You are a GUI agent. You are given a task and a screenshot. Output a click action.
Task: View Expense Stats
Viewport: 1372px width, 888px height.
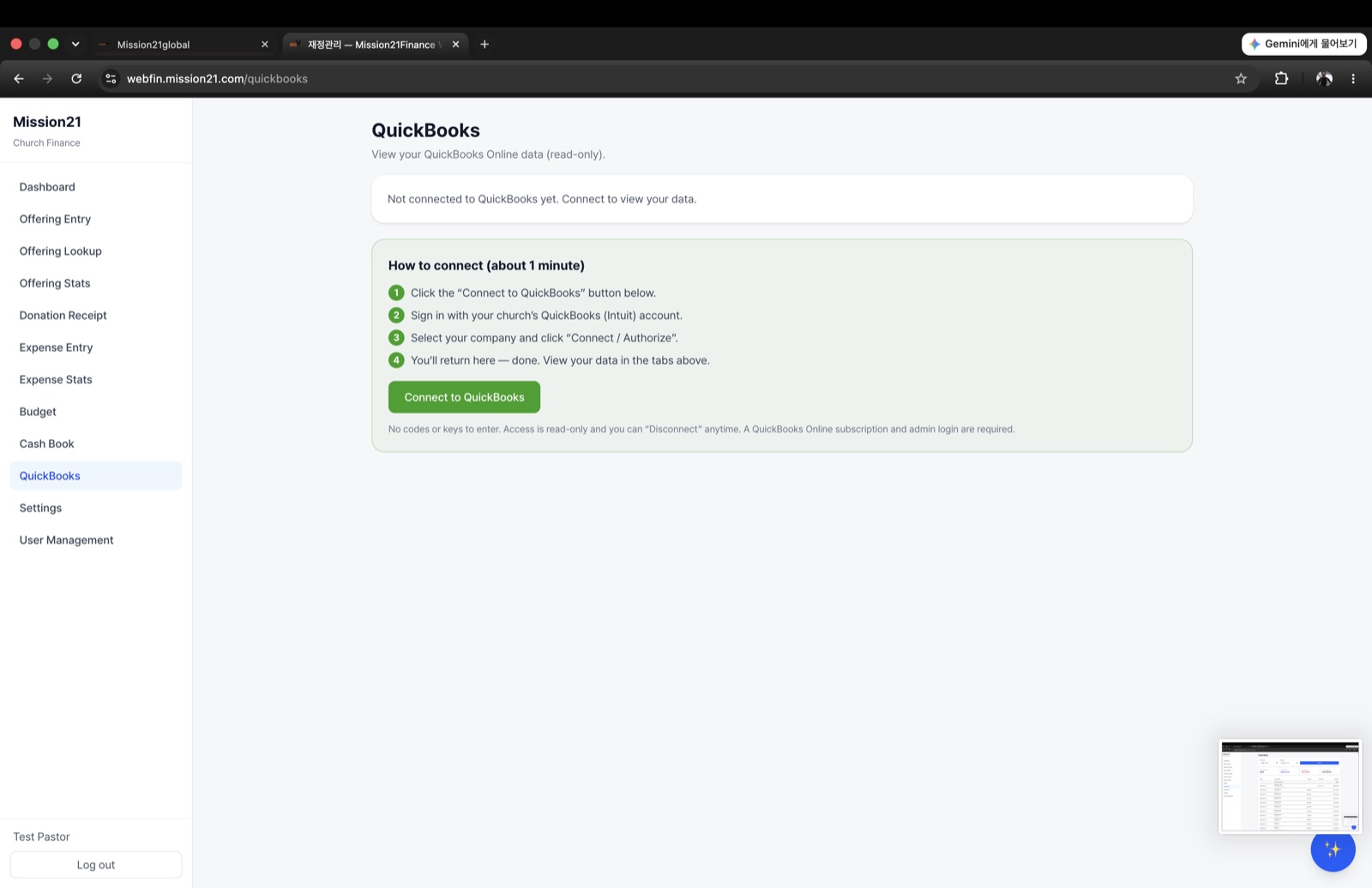[96, 379]
